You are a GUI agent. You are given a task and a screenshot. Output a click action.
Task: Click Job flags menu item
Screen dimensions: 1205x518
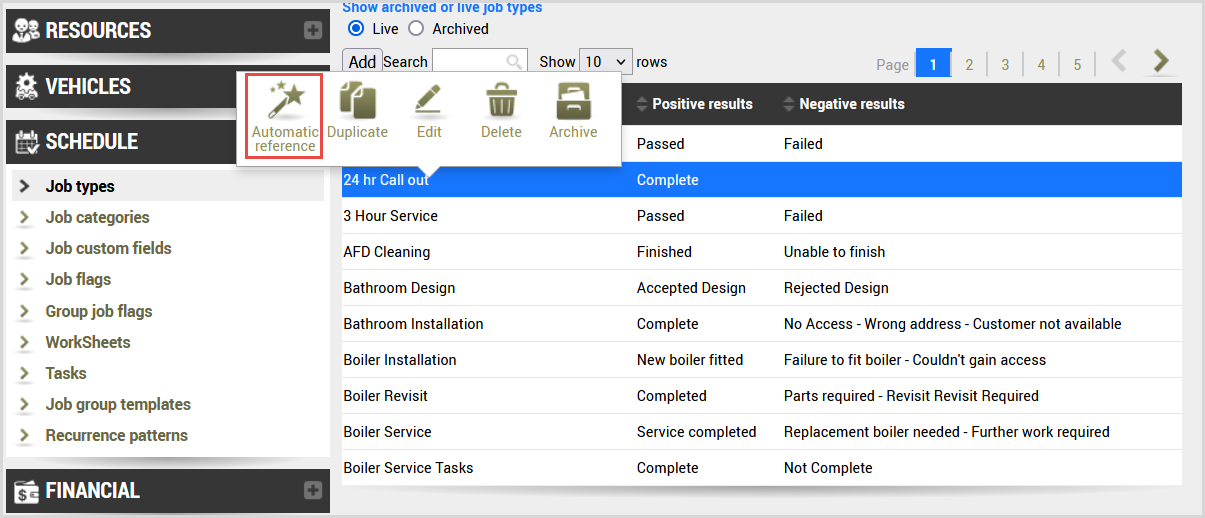(78, 280)
